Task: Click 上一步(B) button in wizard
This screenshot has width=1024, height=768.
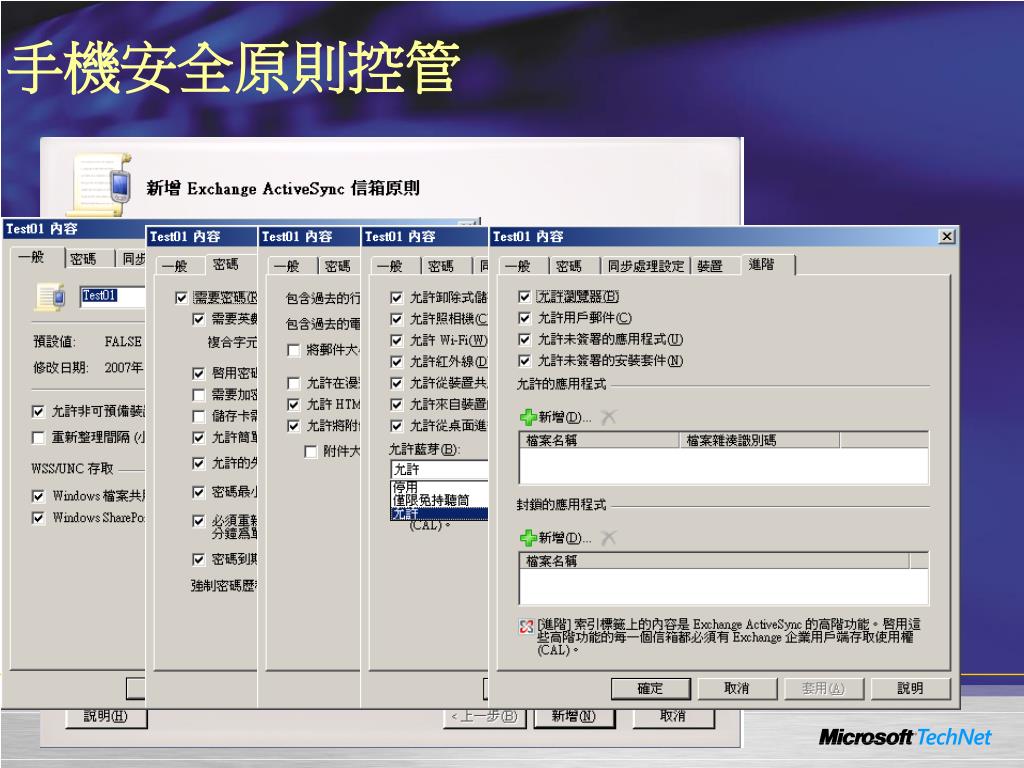Action: [485, 716]
